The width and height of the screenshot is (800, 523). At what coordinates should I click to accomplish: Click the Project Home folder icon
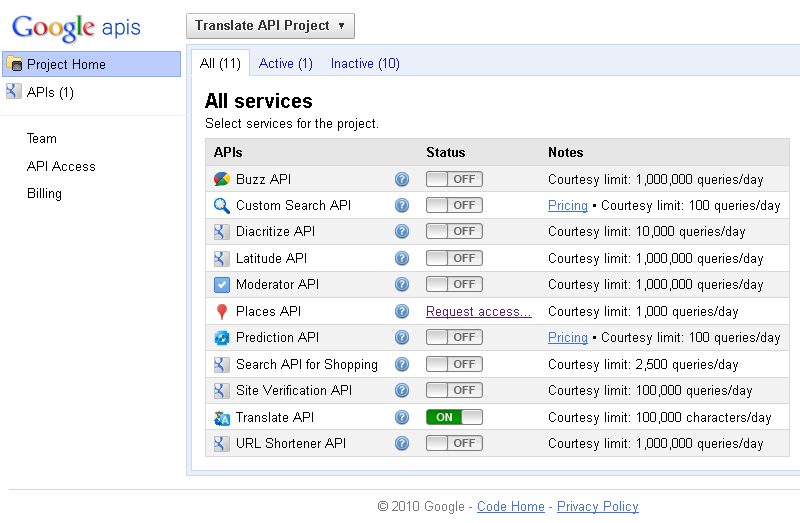(x=14, y=64)
